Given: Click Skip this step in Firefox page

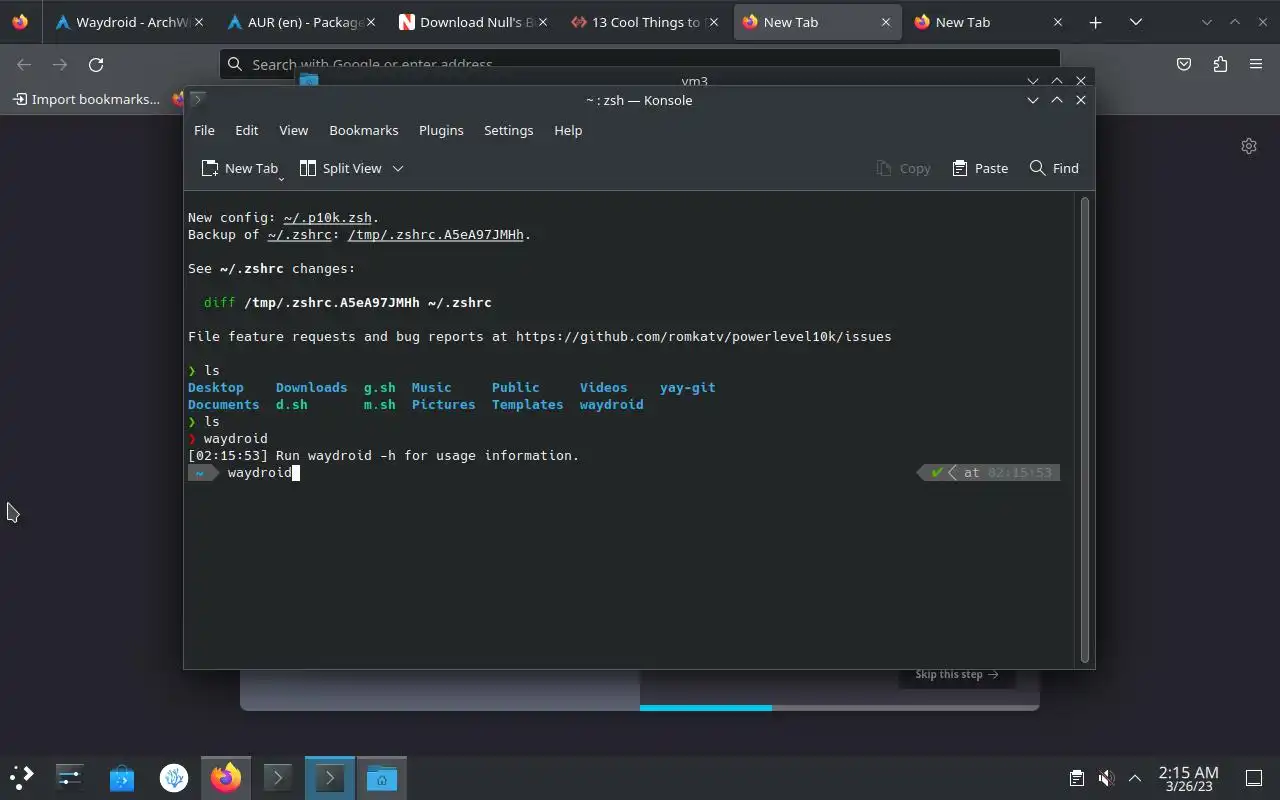Looking at the screenshot, I should (957, 674).
